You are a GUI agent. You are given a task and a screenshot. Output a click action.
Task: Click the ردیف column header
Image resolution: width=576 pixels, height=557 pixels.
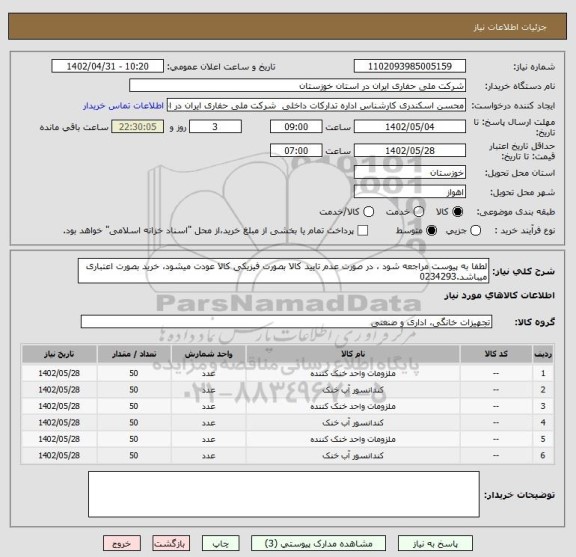pyautogui.click(x=543, y=354)
